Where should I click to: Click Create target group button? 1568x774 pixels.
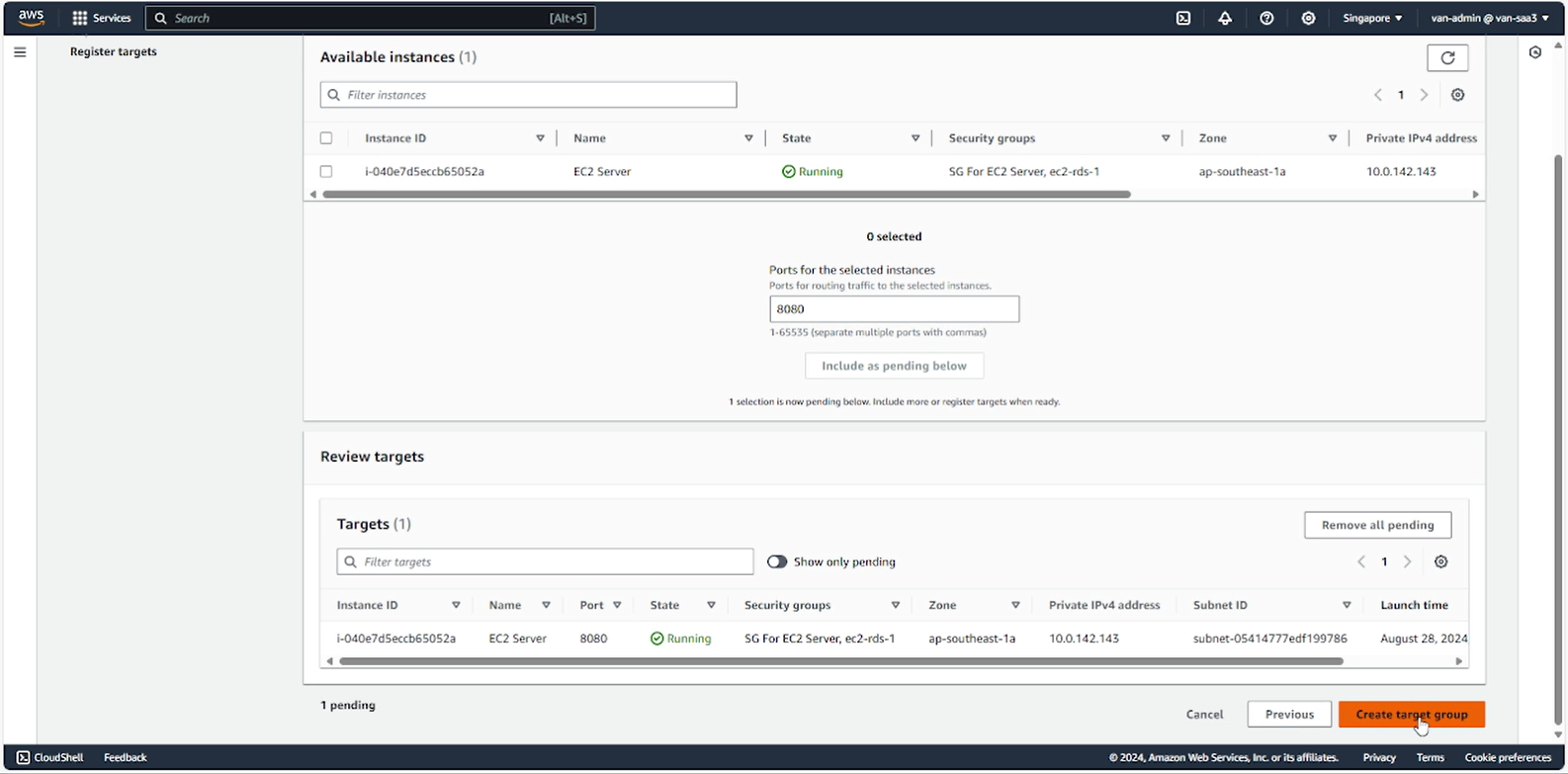(1412, 714)
